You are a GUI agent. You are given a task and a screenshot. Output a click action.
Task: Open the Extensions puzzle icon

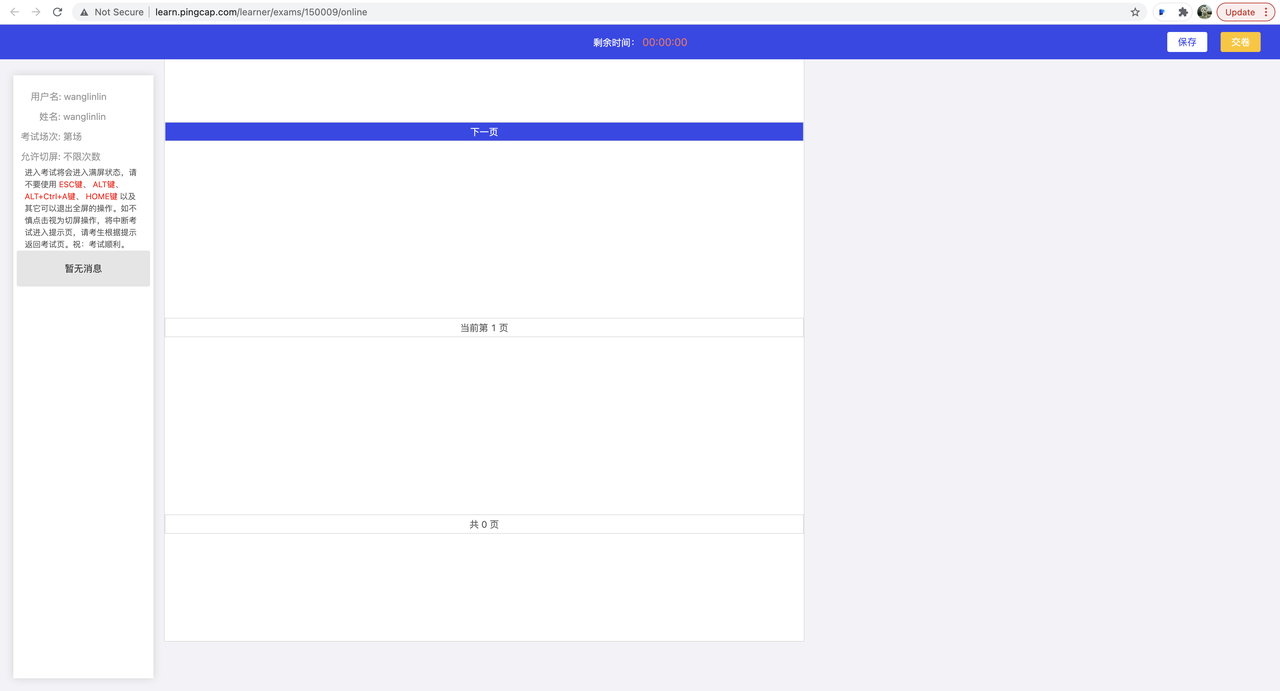(1183, 12)
